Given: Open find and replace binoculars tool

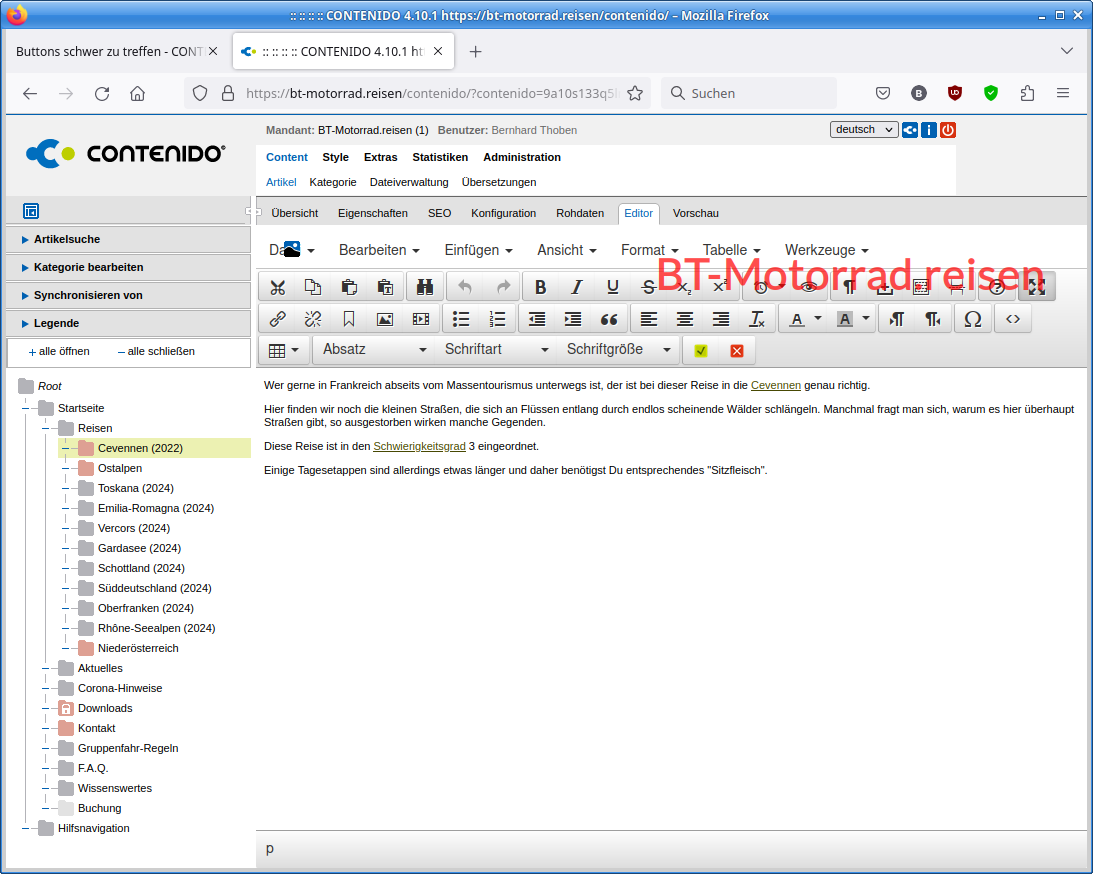Looking at the screenshot, I should click(424, 287).
